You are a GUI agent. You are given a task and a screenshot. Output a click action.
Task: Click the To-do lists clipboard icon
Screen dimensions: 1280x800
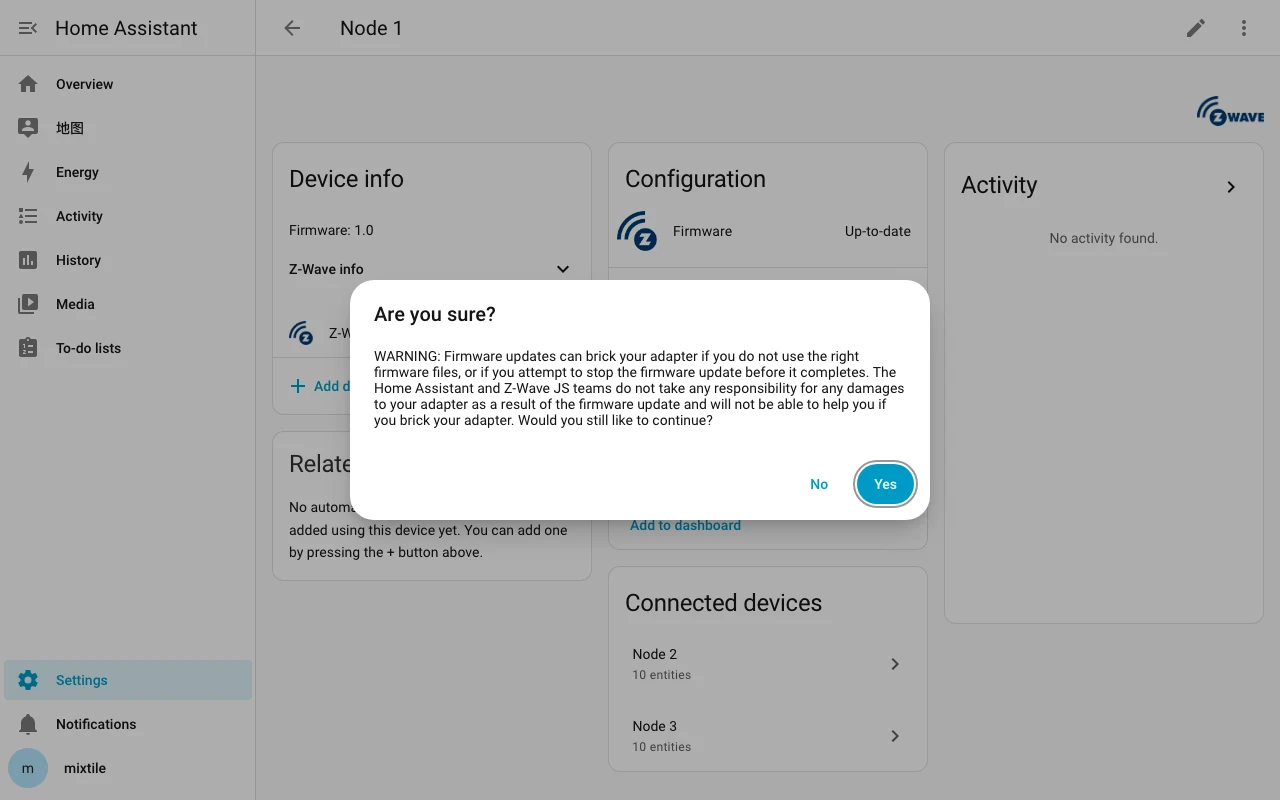(28, 348)
